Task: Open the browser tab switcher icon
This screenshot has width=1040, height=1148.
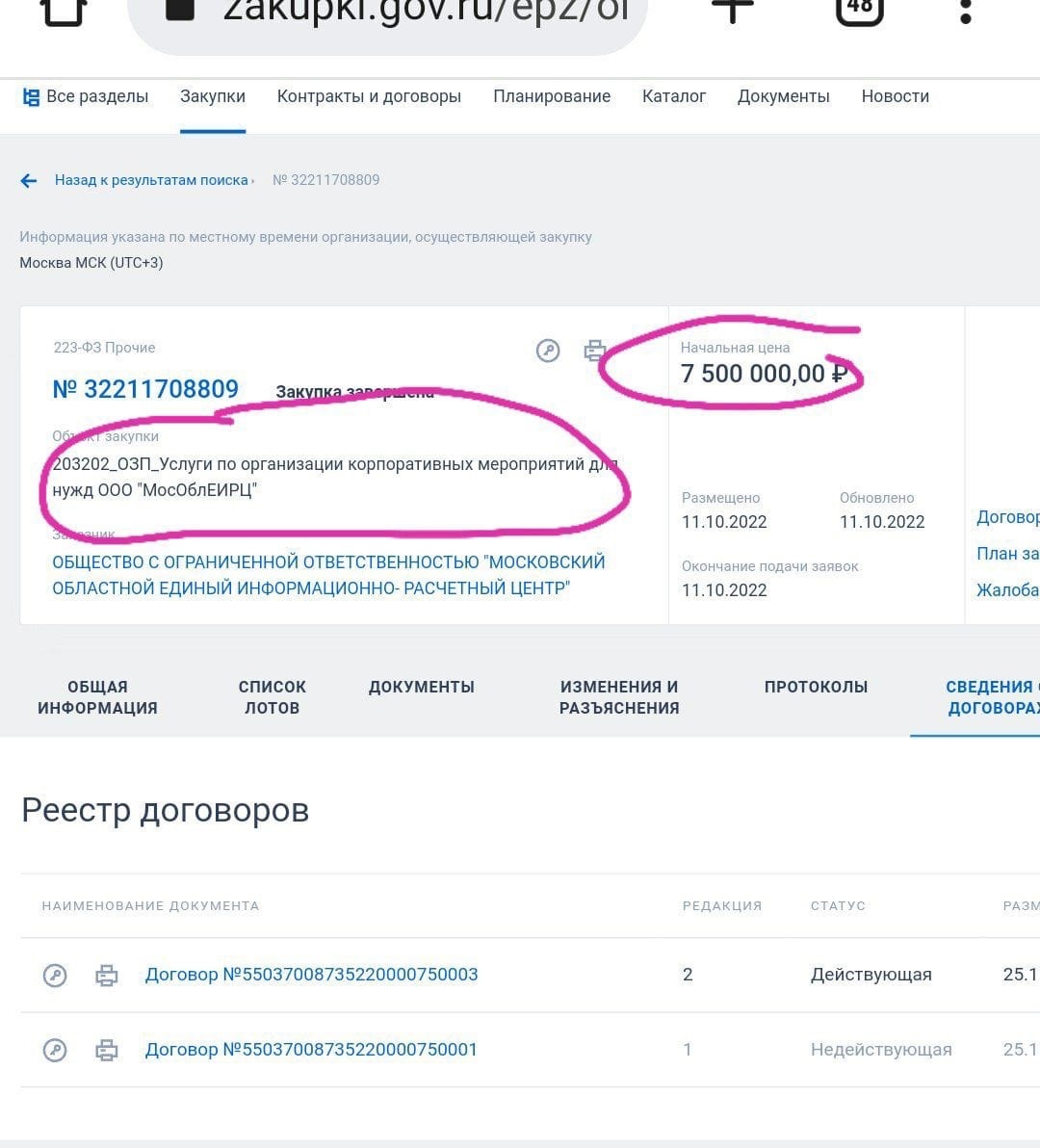Action: tap(859, 10)
